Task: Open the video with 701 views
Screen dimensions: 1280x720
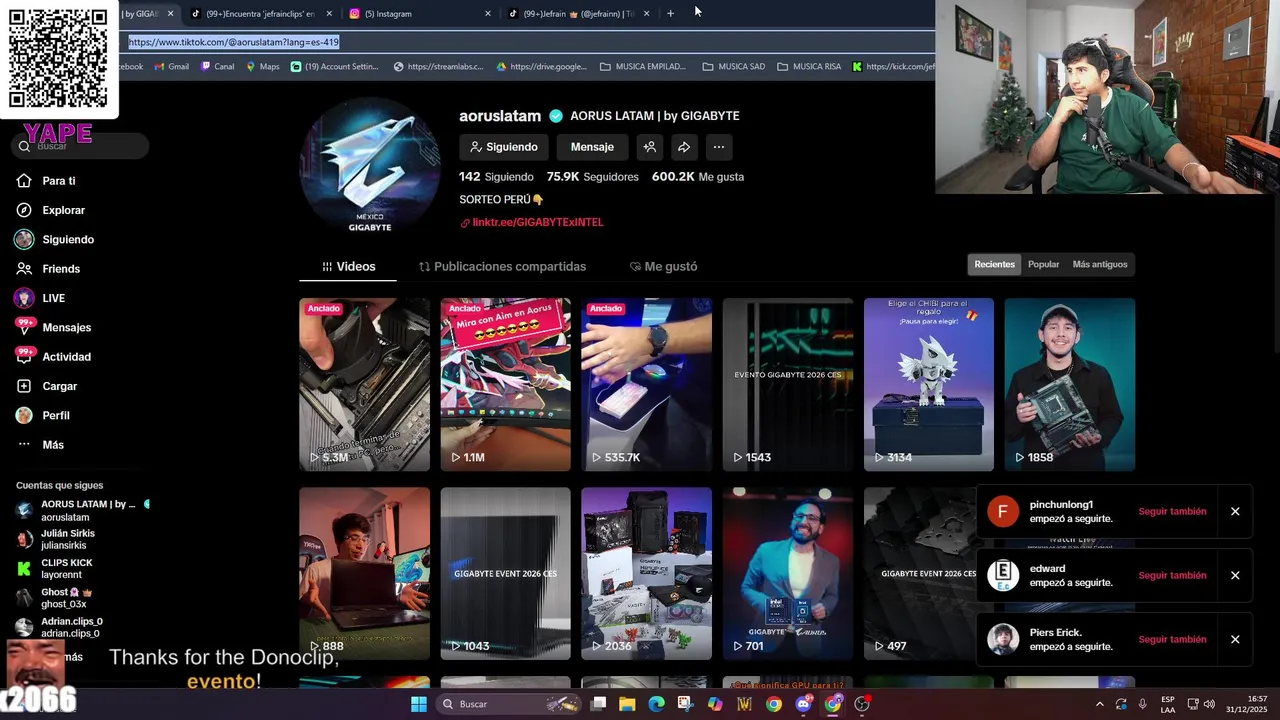Action: pyautogui.click(x=788, y=573)
